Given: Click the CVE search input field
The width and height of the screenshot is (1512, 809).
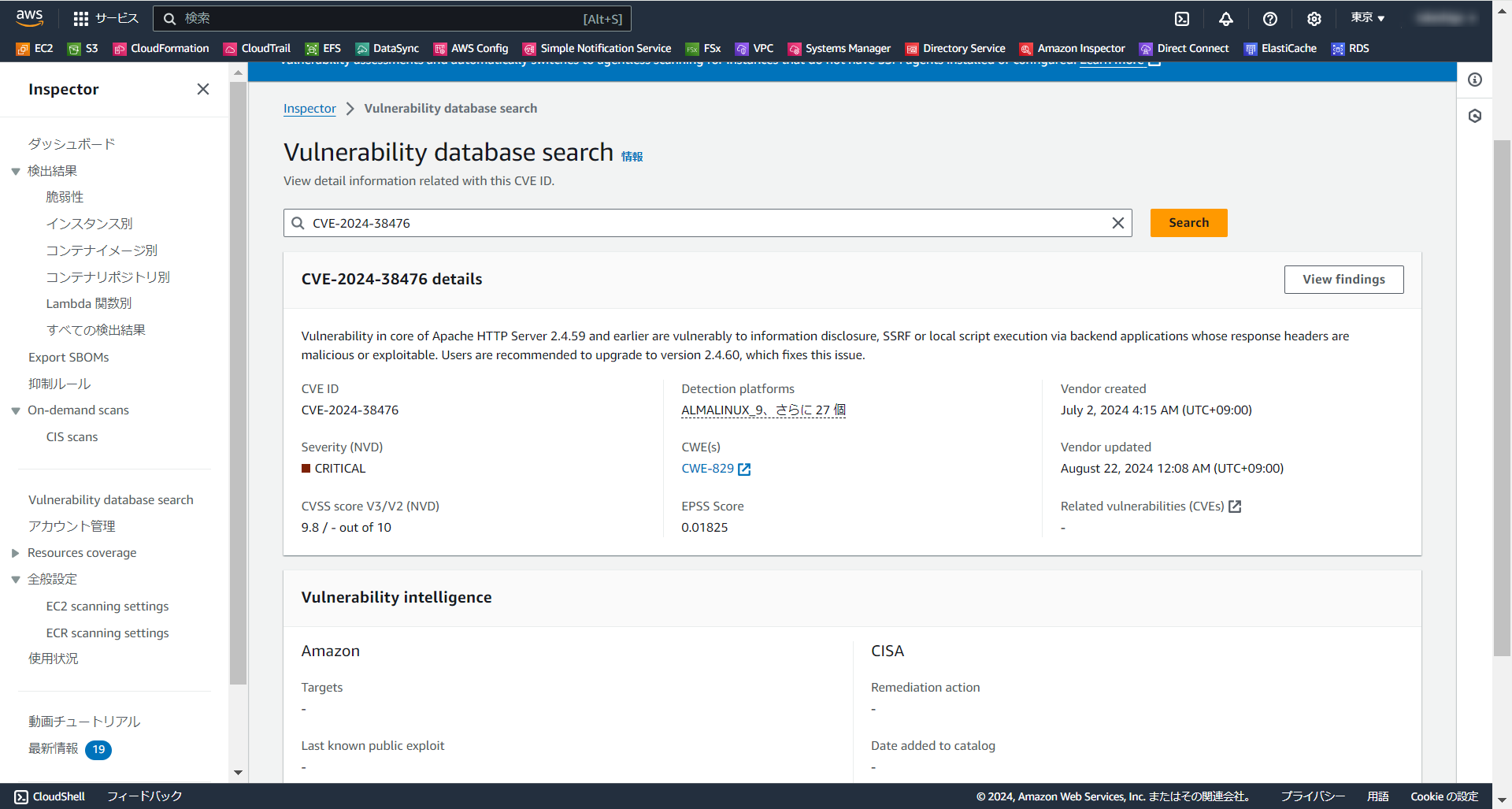Looking at the screenshot, I should click(x=707, y=223).
